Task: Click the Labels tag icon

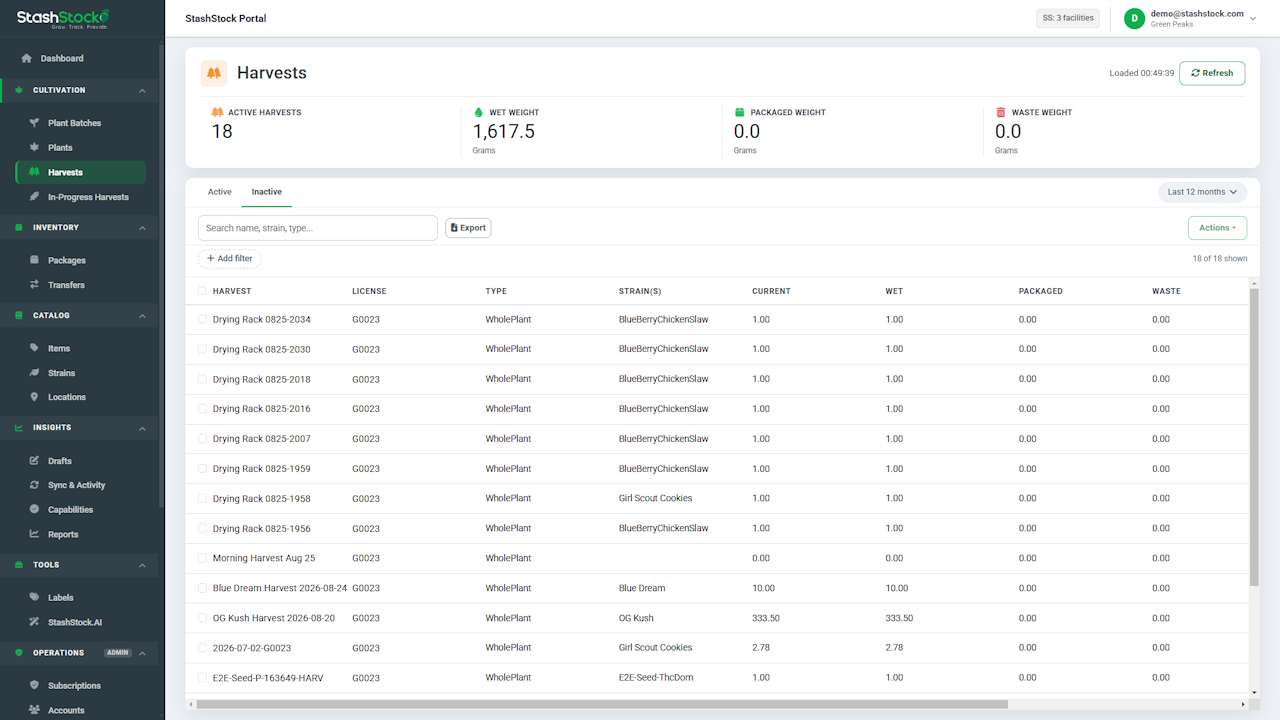Action: (34, 598)
